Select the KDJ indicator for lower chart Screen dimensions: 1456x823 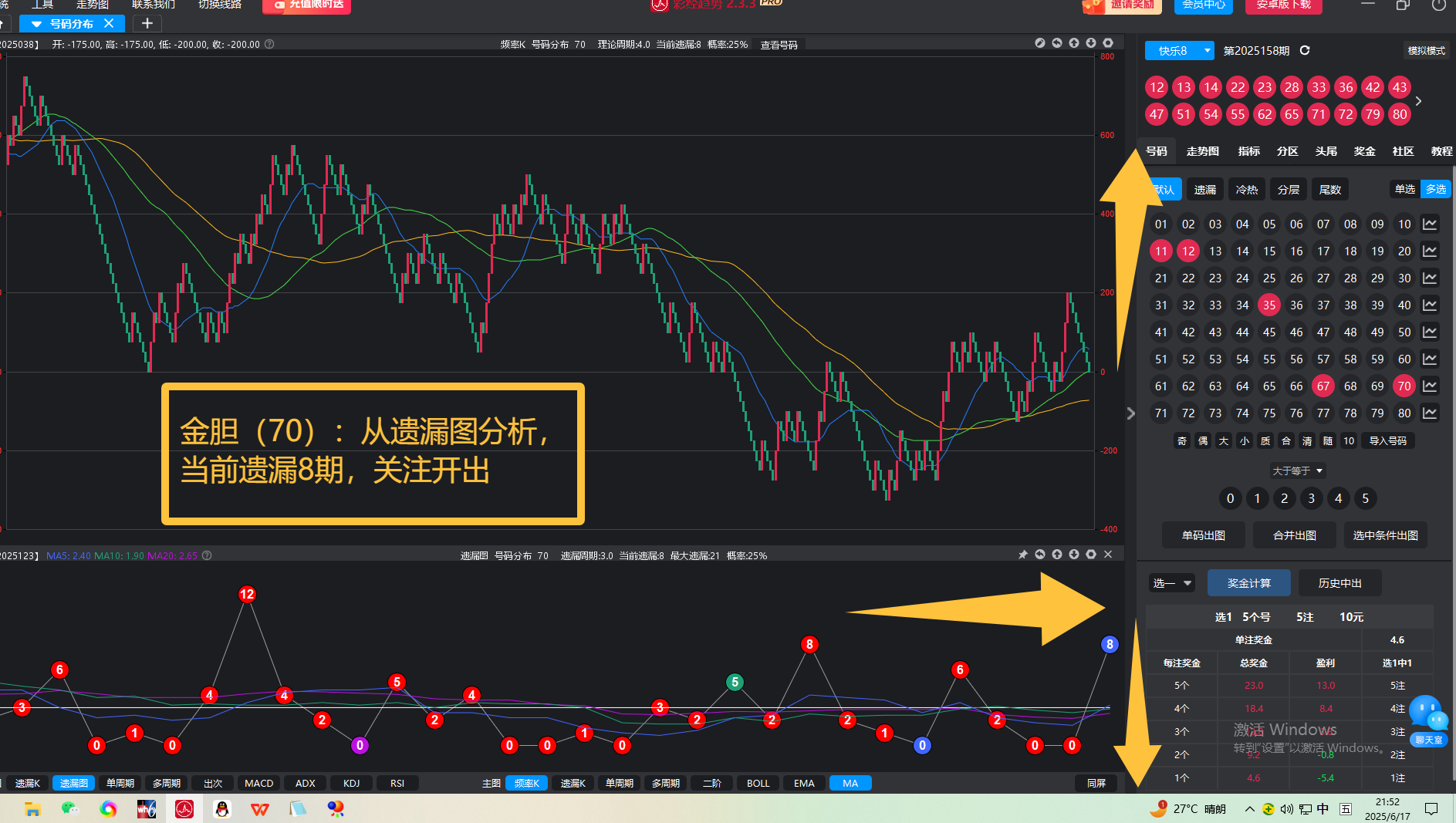(x=352, y=783)
